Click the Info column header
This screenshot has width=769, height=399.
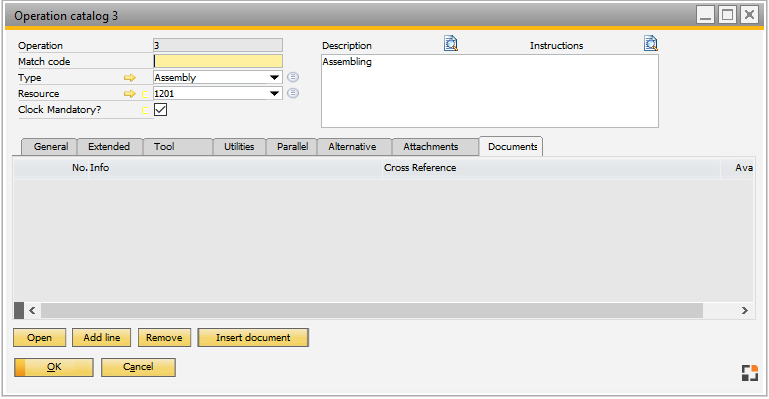pos(235,168)
